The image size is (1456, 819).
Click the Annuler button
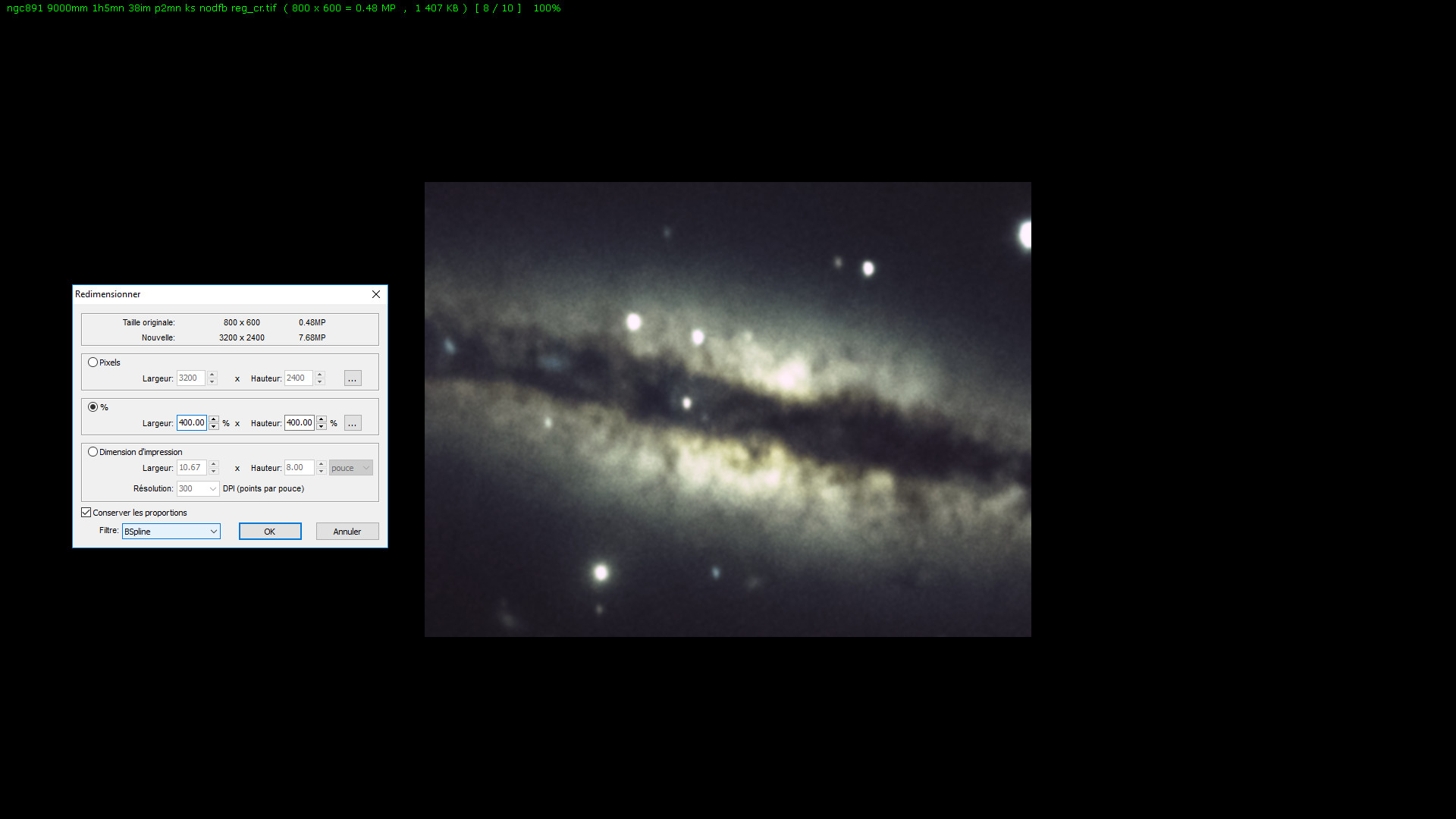[x=347, y=532]
